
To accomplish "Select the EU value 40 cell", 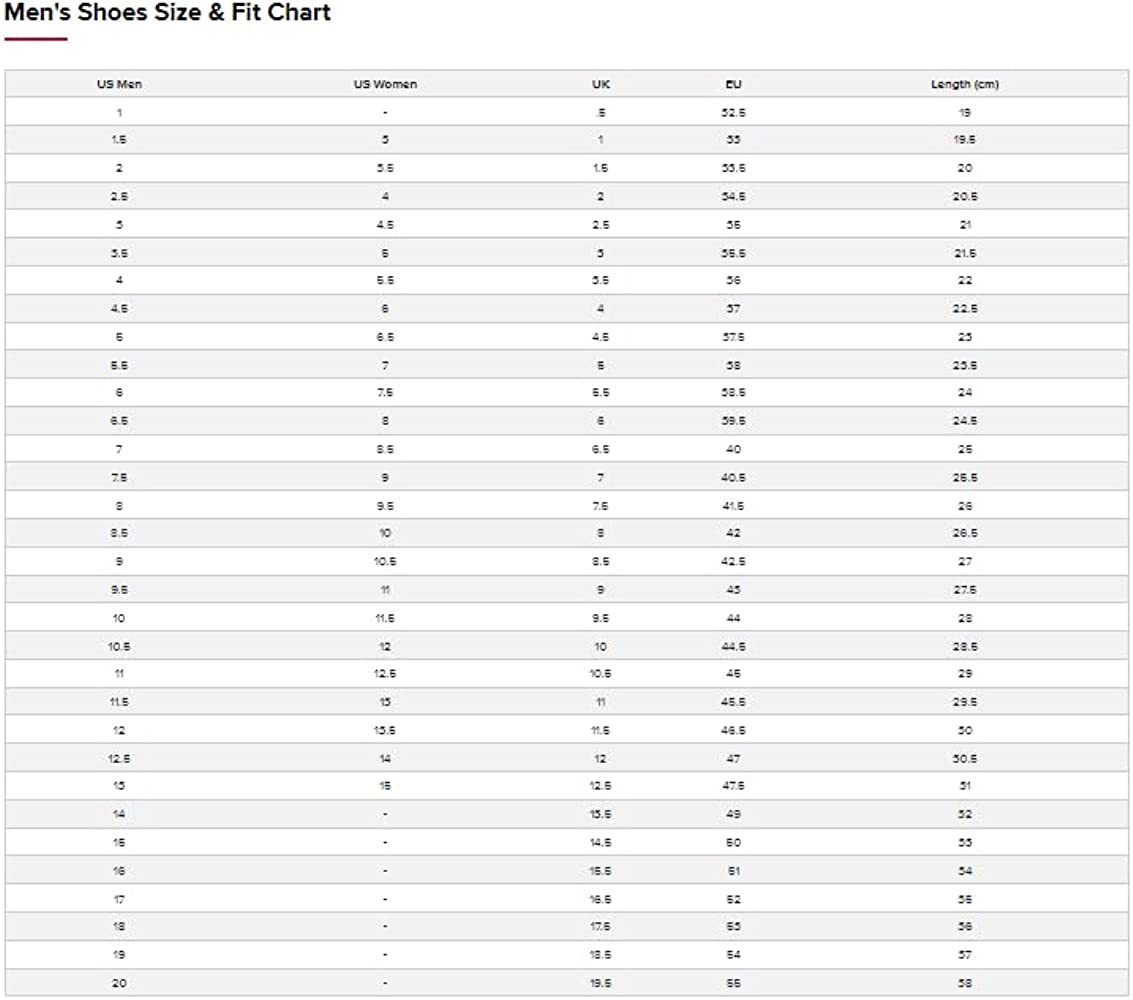I will (x=733, y=449).
